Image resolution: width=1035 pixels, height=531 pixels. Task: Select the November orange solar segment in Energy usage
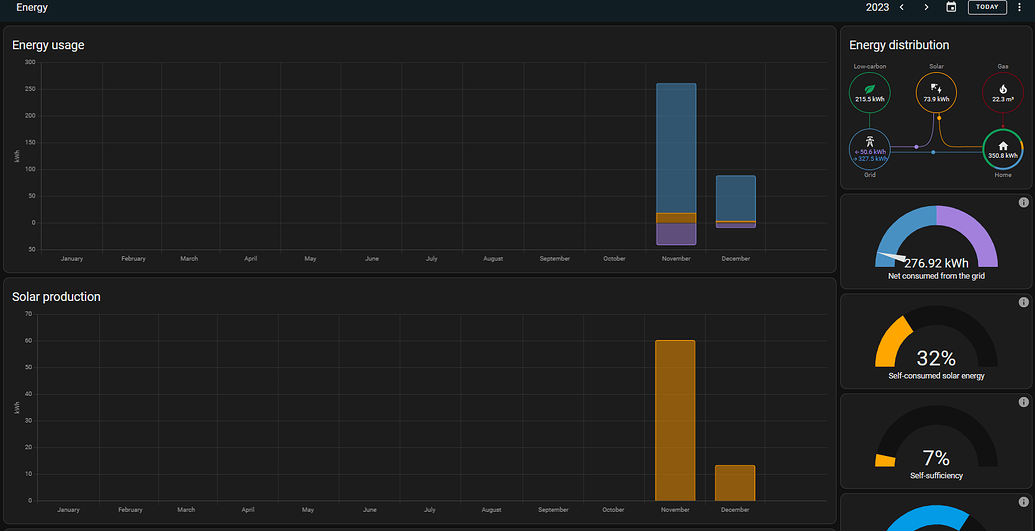point(676,218)
